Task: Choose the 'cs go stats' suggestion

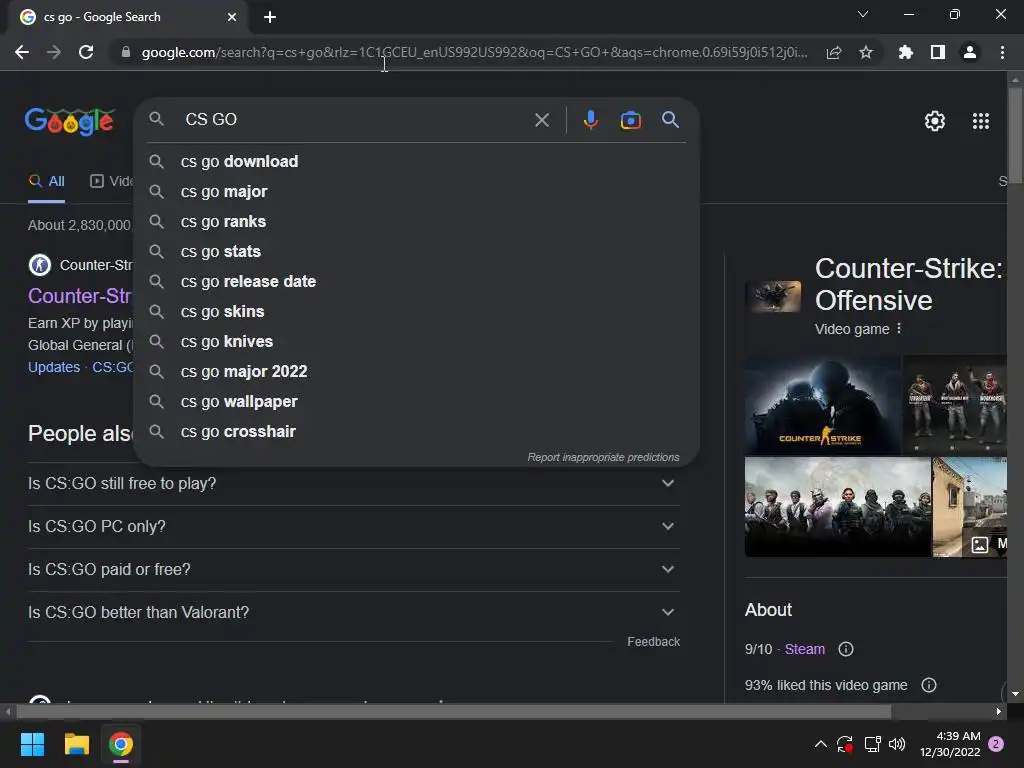Action: click(x=416, y=251)
